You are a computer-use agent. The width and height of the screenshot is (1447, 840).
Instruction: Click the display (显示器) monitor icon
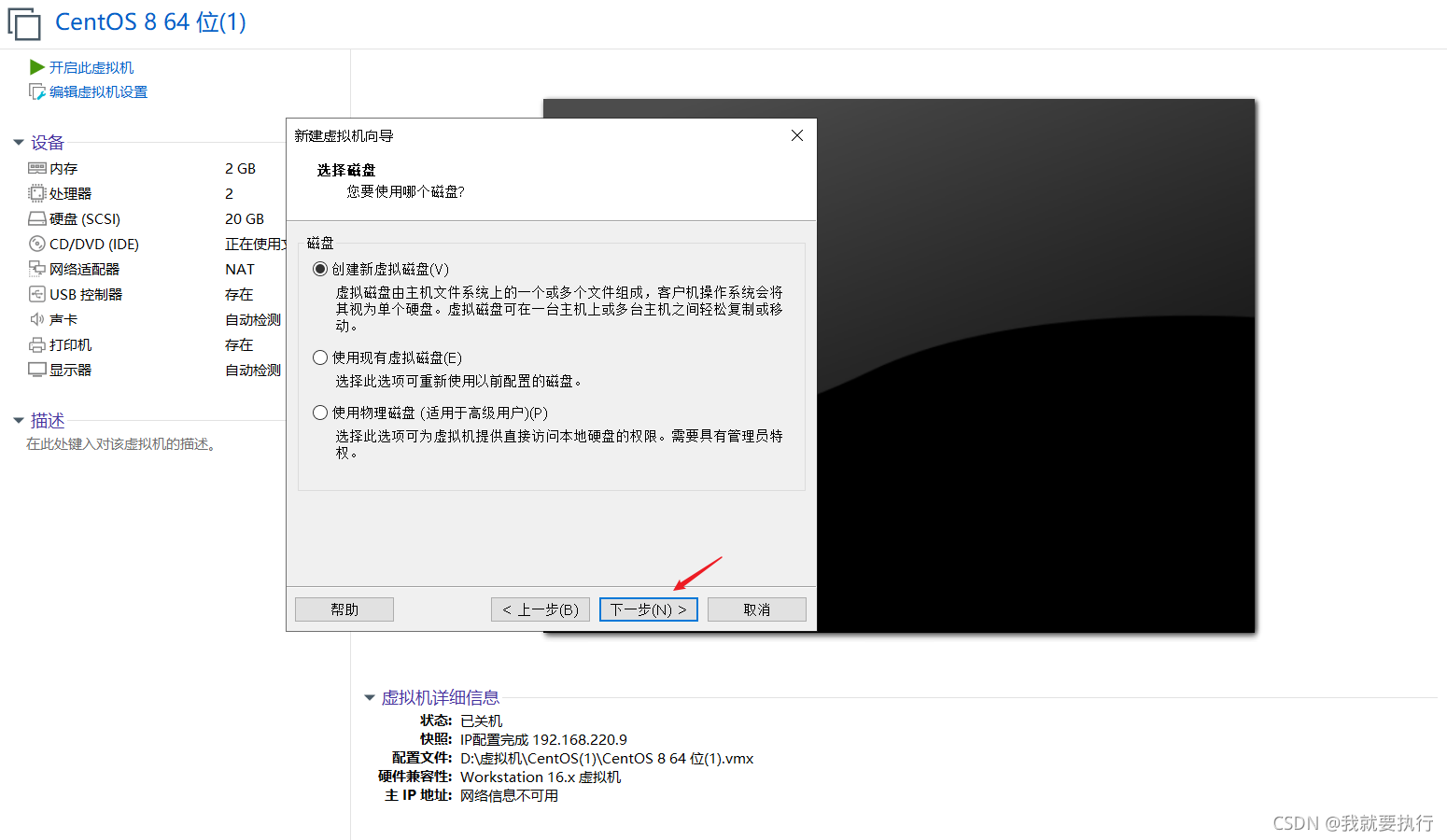click(37, 370)
